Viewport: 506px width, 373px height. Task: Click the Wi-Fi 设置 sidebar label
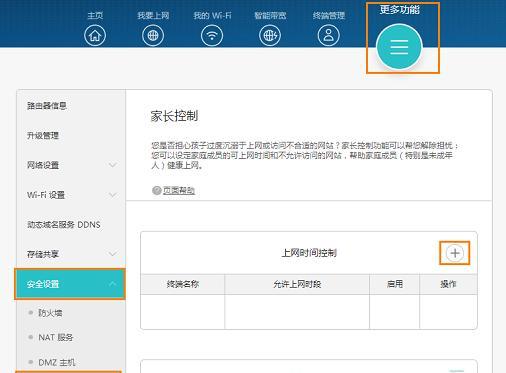pos(46,195)
